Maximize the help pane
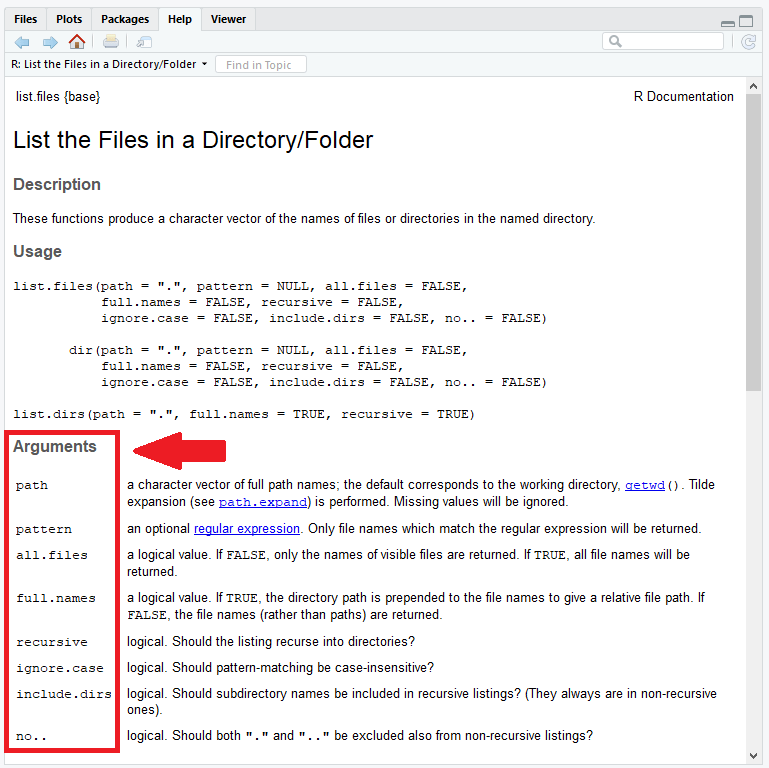Image resolution: width=769 pixels, height=768 pixels. pyautogui.click(x=746, y=21)
